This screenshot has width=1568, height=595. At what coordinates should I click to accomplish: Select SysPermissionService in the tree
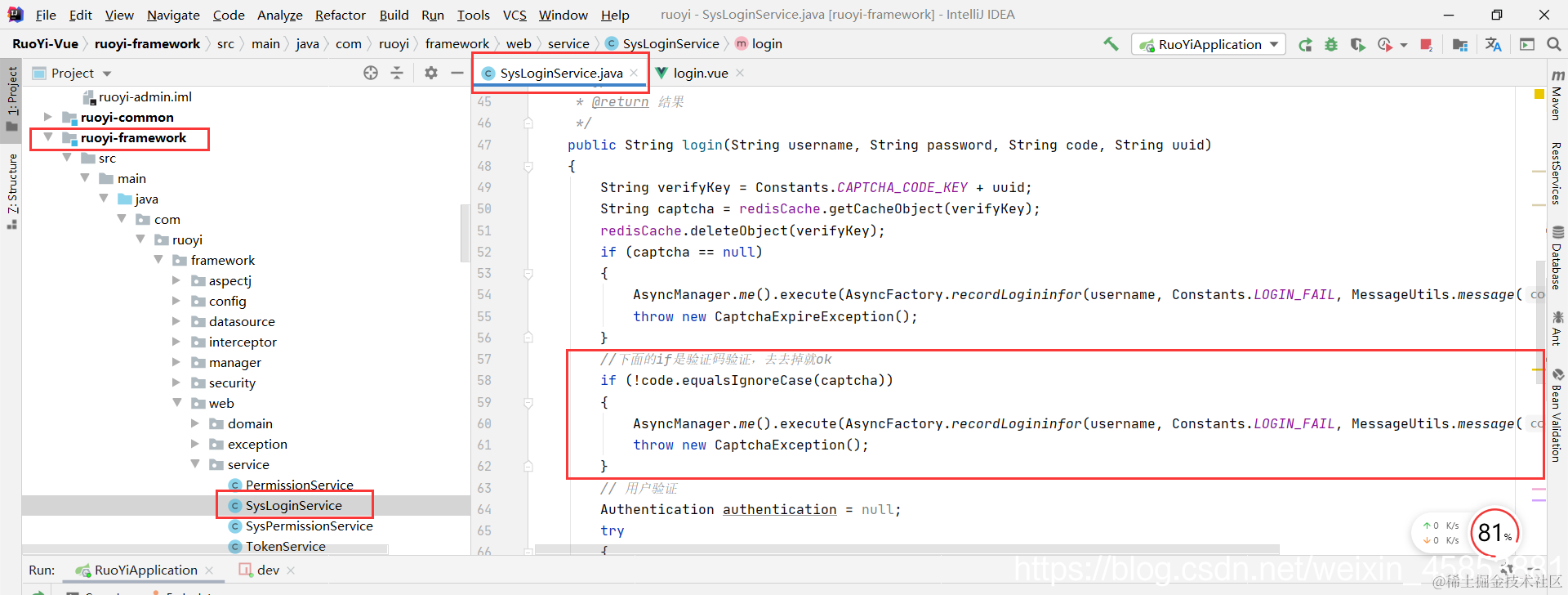(x=301, y=526)
